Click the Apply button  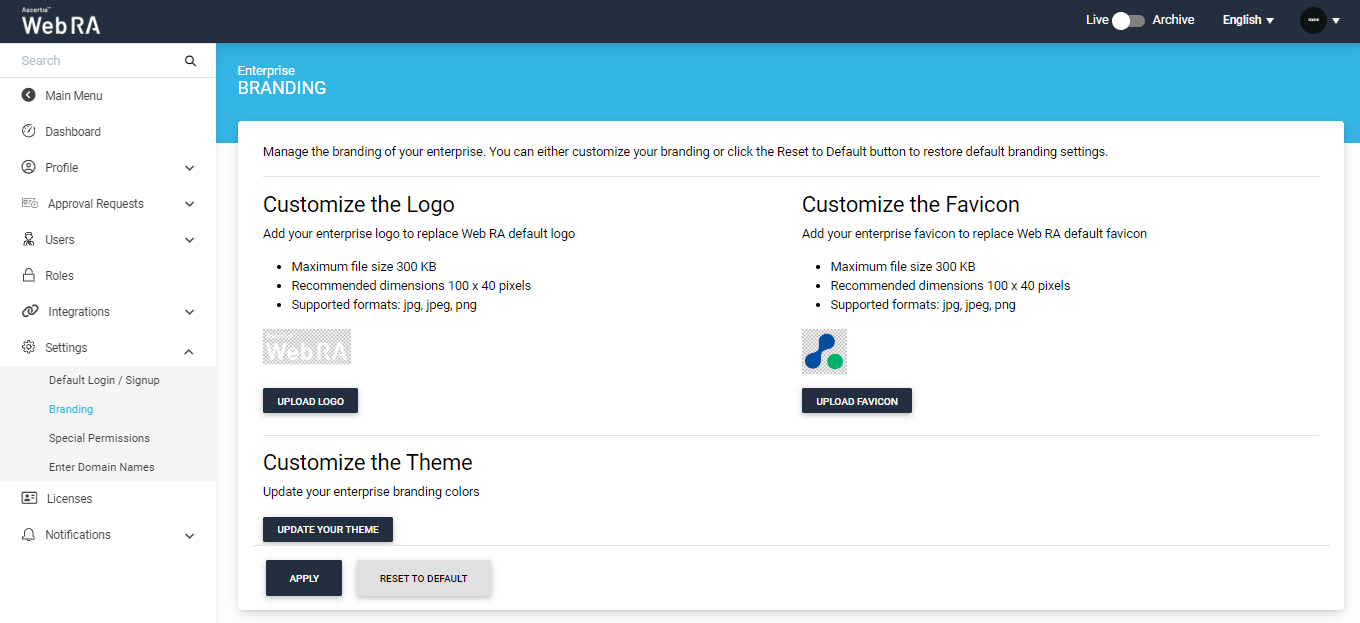pos(304,578)
